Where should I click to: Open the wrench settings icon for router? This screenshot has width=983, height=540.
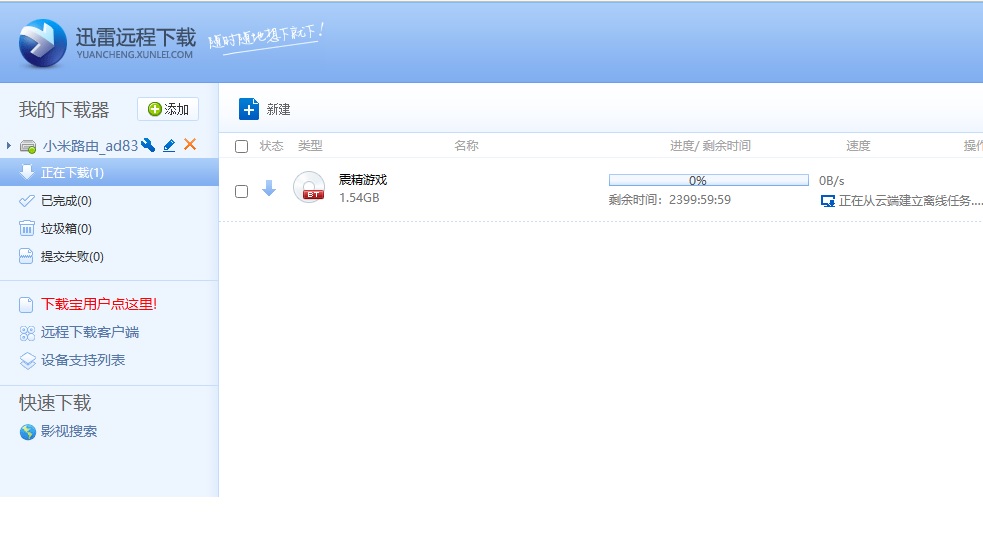tap(148, 145)
